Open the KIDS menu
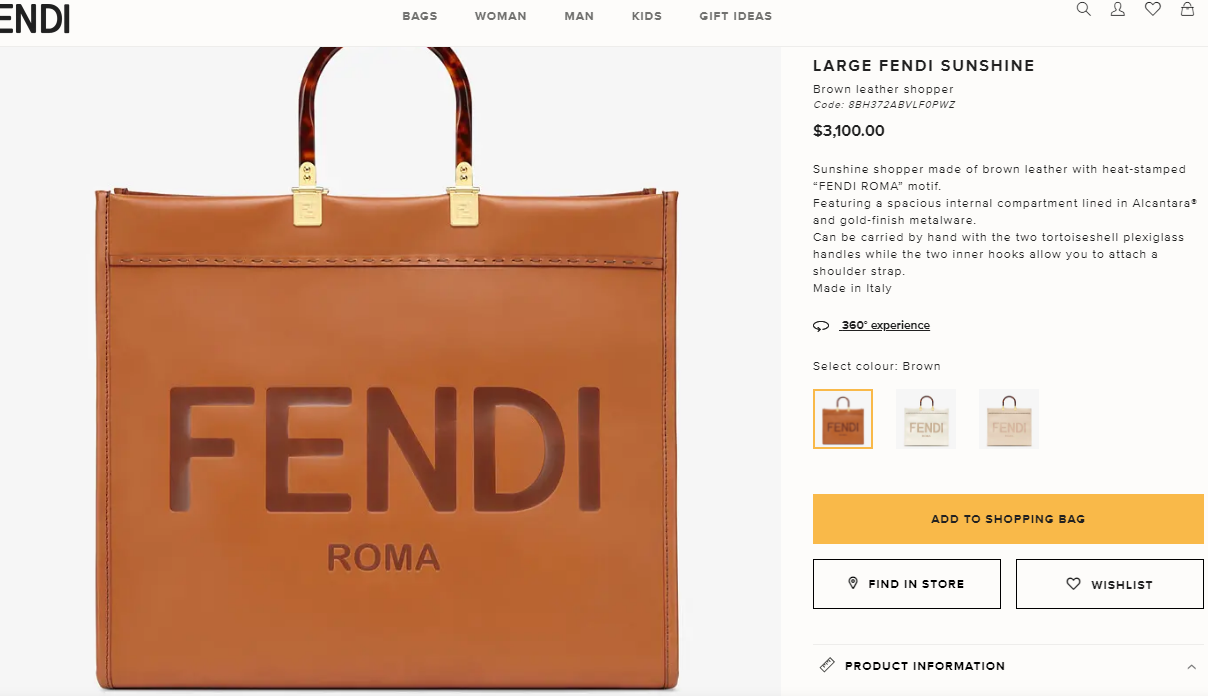Viewport: 1208px width, 696px height. 647,16
